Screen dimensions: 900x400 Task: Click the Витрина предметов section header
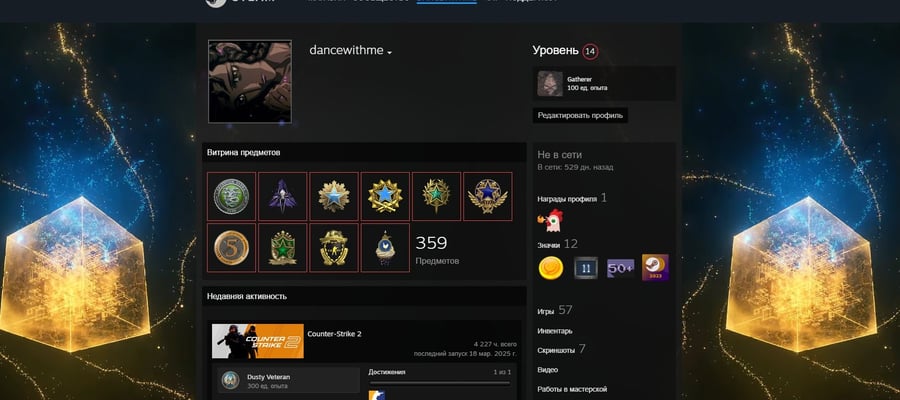pos(364,153)
